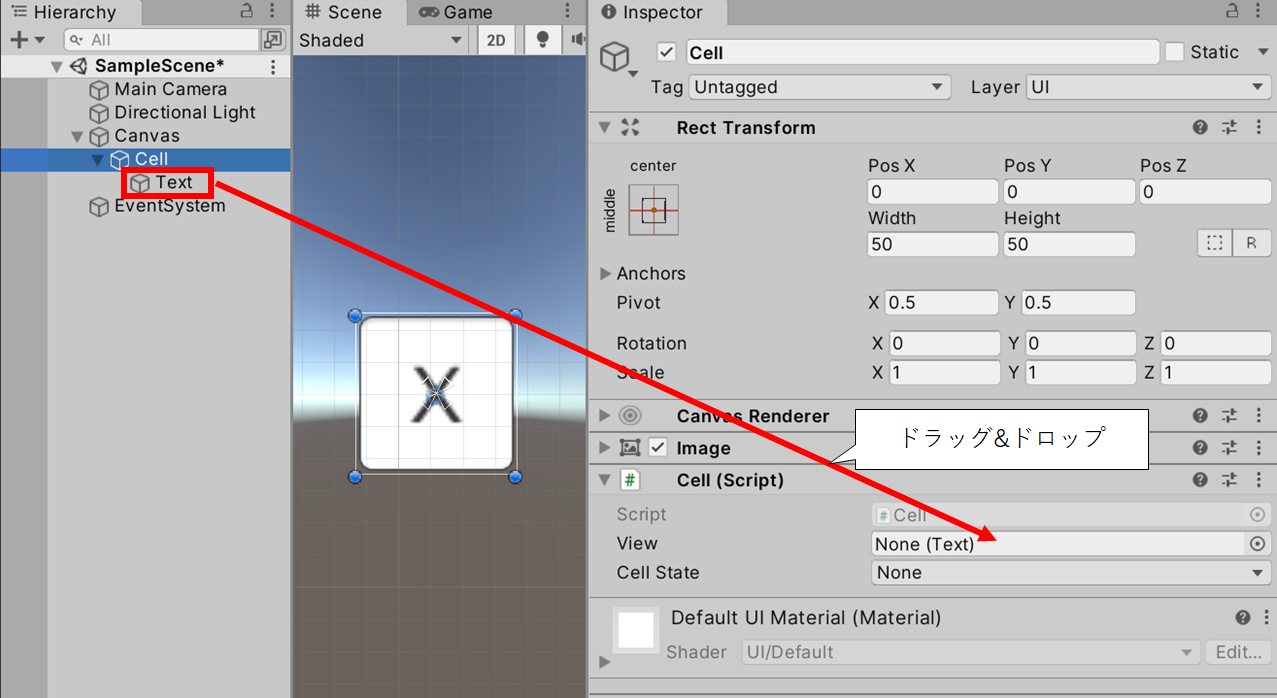
Task: Toggle scene lighting bulb icon
Action: (x=543, y=40)
